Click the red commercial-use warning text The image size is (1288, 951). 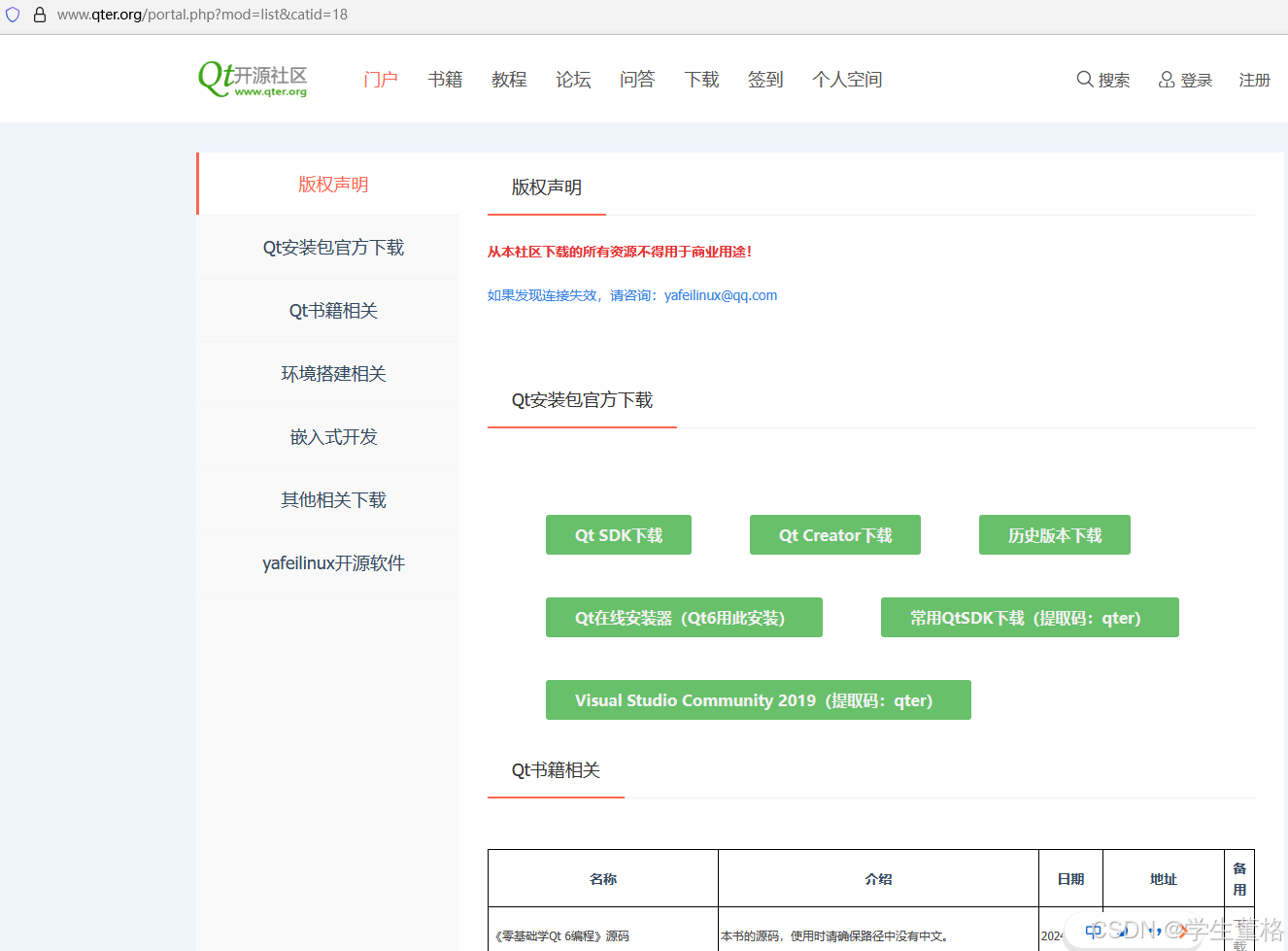[x=620, y=252]
